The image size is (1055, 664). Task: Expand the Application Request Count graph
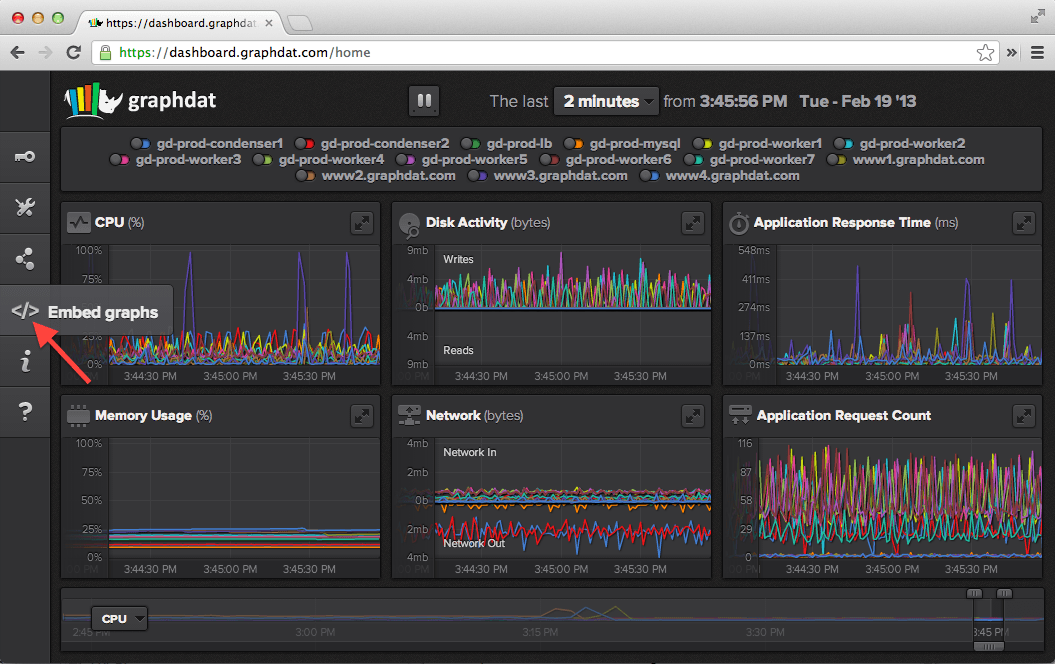coord(1023,416)
